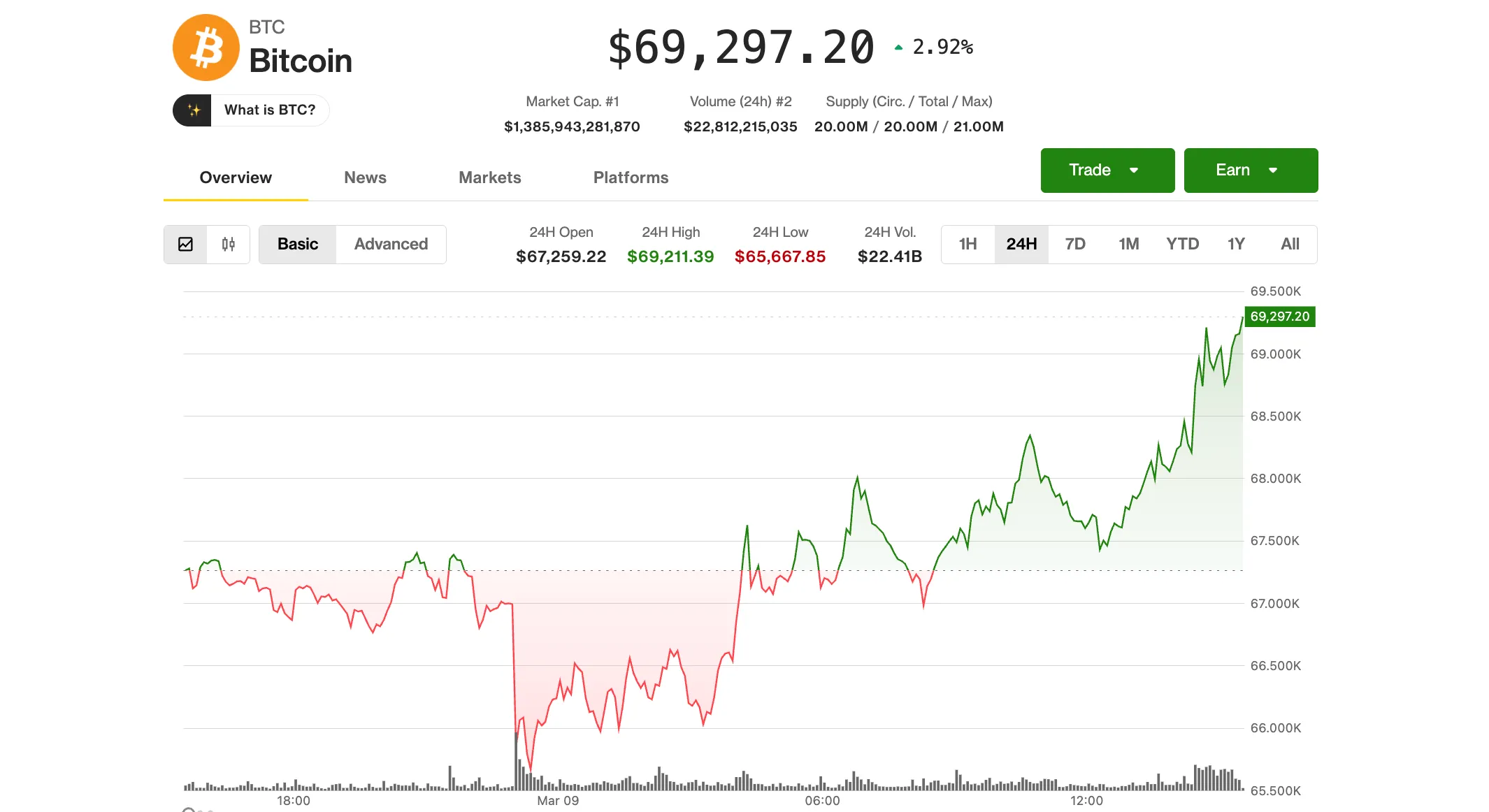The height and width of the screenshot is (812, 1489).
Task: Click the Bitcoin logo icon
Action: pyautogui.click(x=206, y=47)
